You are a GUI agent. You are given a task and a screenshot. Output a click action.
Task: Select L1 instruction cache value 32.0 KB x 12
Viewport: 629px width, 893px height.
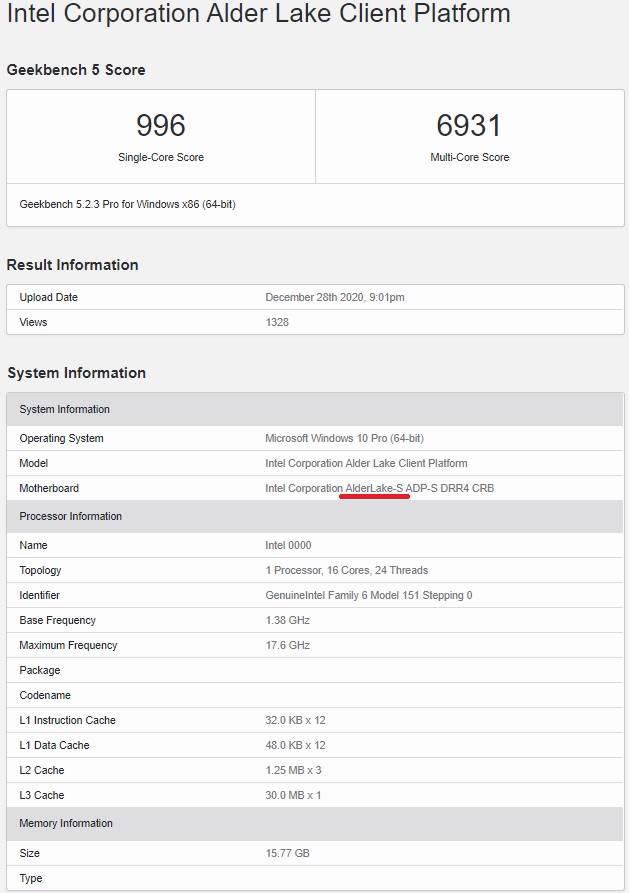pyautogui.click(x=296, y=721)
